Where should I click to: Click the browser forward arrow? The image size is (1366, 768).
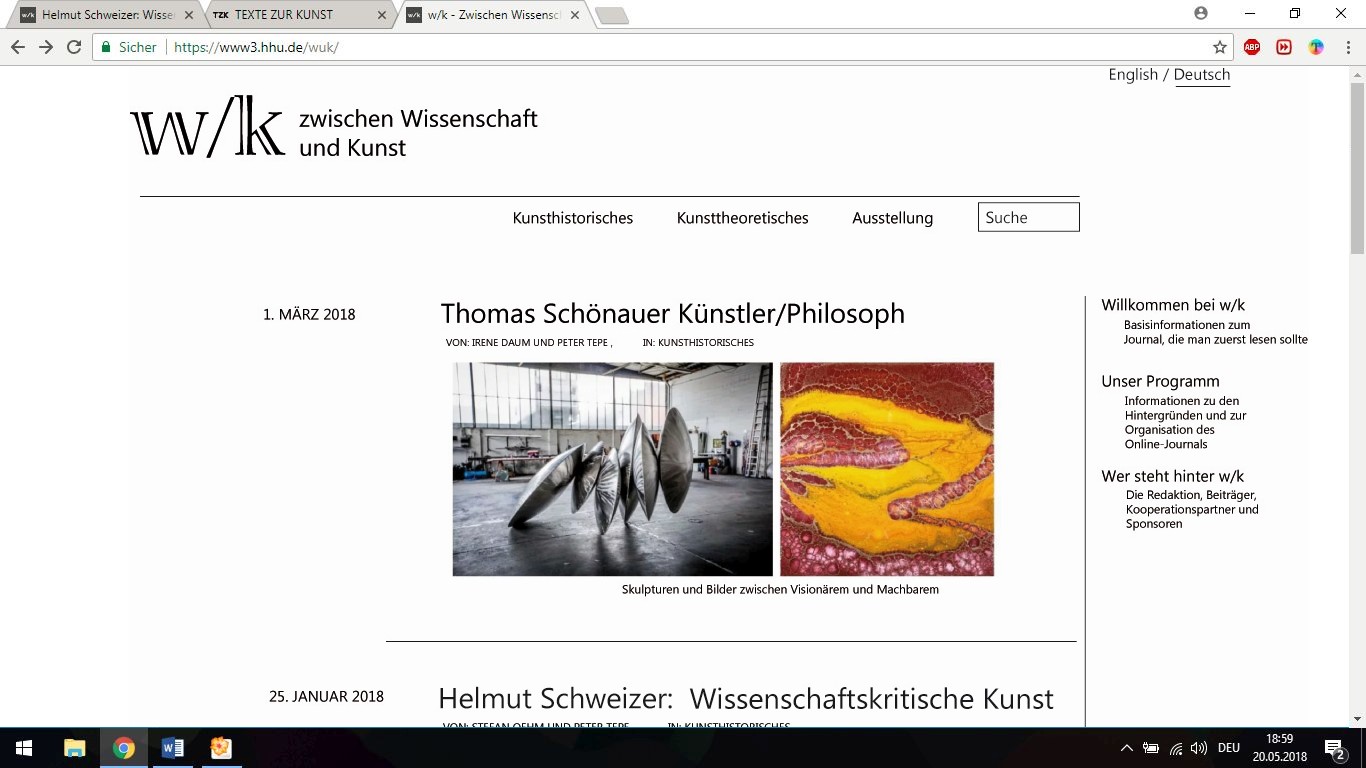46,47
